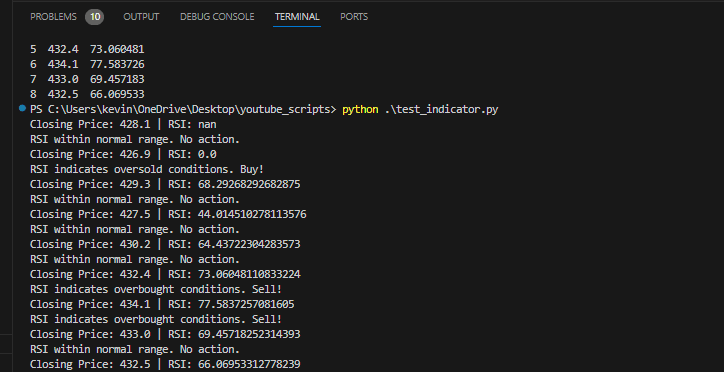724x372 pixels.
Task: Open the PROBLEMS panel tab
Action: tap(53, 17)
